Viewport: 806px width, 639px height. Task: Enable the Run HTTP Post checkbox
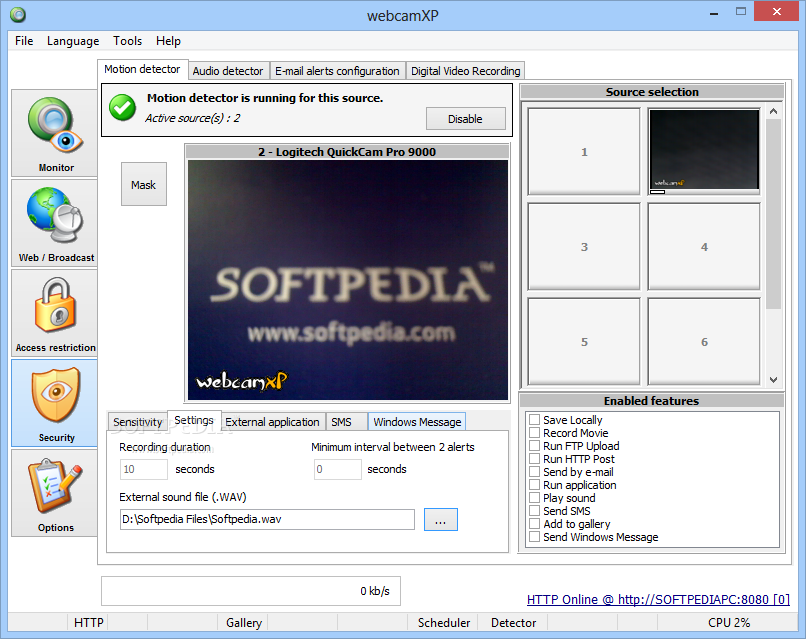pos(535,459)
